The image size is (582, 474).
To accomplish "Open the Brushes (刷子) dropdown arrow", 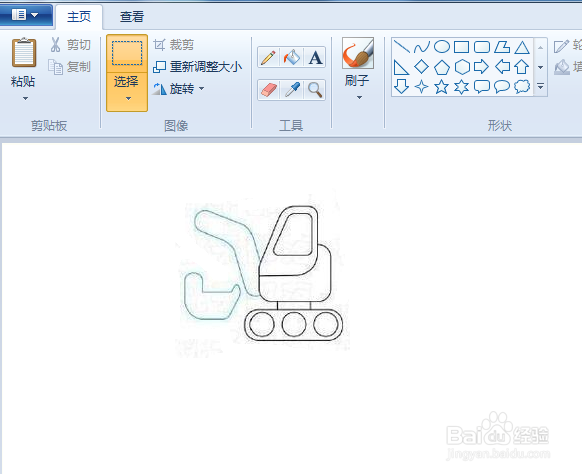I will [359, 98].
